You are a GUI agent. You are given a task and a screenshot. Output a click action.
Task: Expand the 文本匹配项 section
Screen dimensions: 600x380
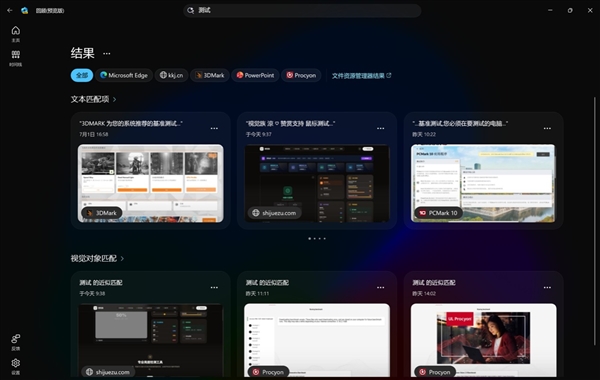pos(93,99)
